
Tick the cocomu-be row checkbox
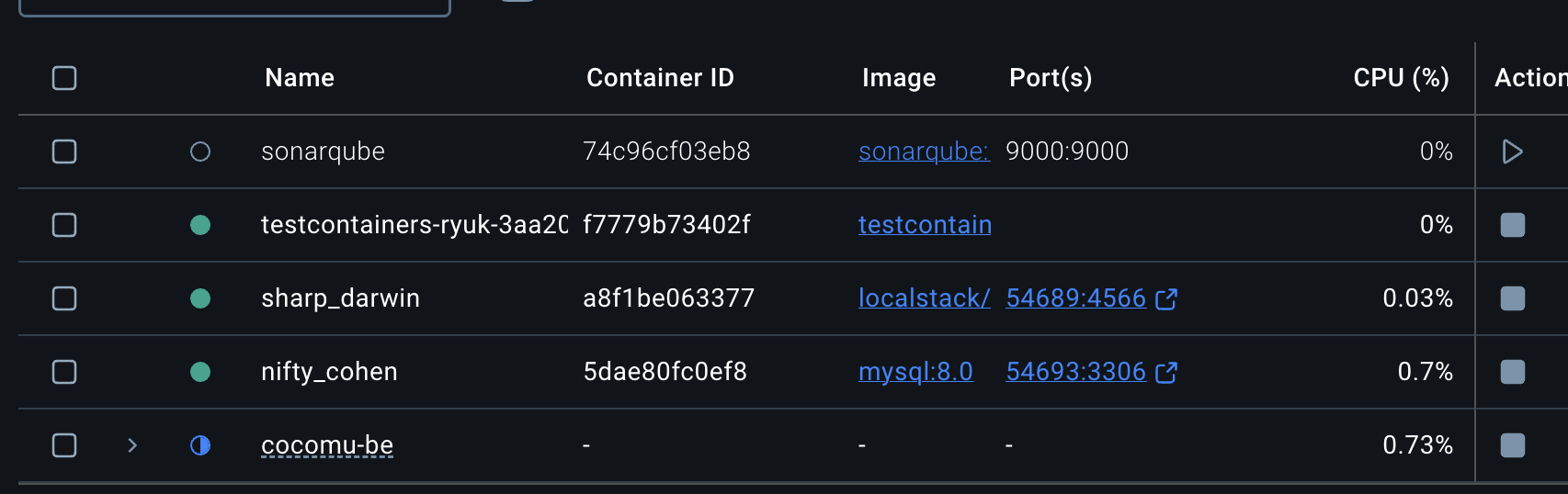coord(64,445)
